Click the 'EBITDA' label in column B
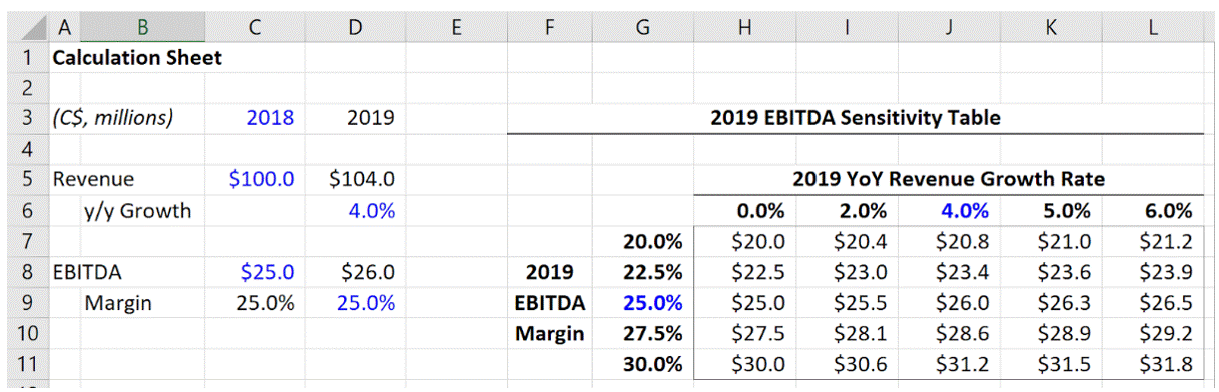1219x392 pixels. 88,272
